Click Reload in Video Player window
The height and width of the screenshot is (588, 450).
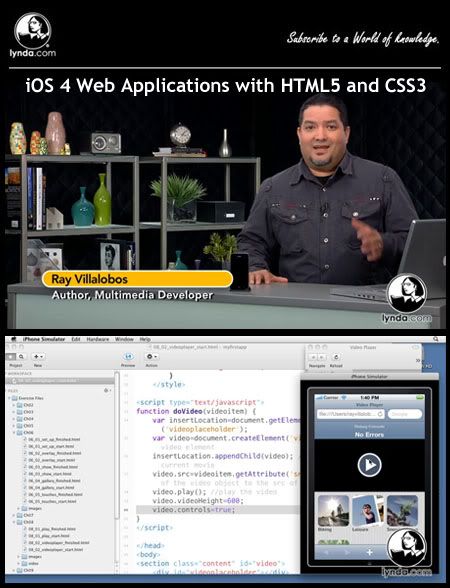pos(336,357)
